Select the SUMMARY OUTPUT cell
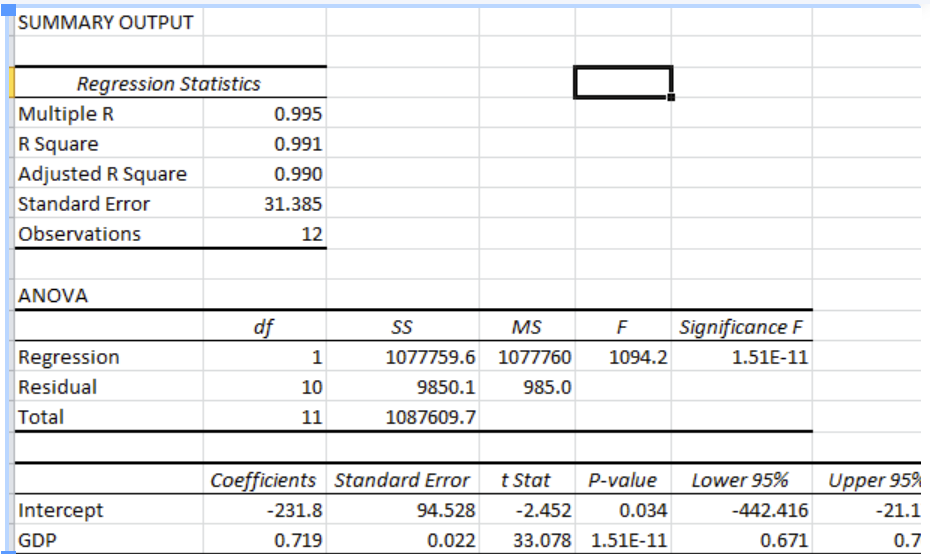This screenshot has width=930, height=554. click(109, 23)
